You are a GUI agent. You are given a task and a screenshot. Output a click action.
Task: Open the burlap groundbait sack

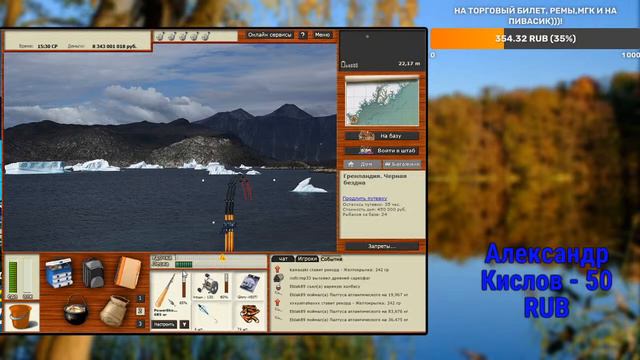(114, 311)
